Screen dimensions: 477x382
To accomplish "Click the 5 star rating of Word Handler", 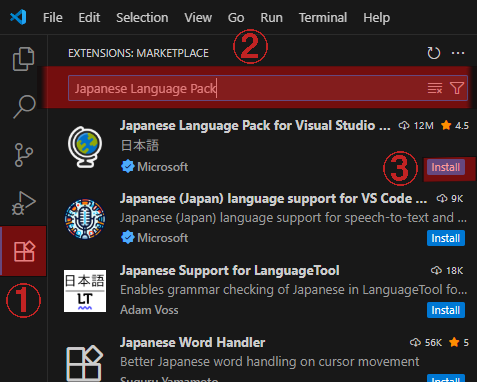I will [x=459, y=342].
